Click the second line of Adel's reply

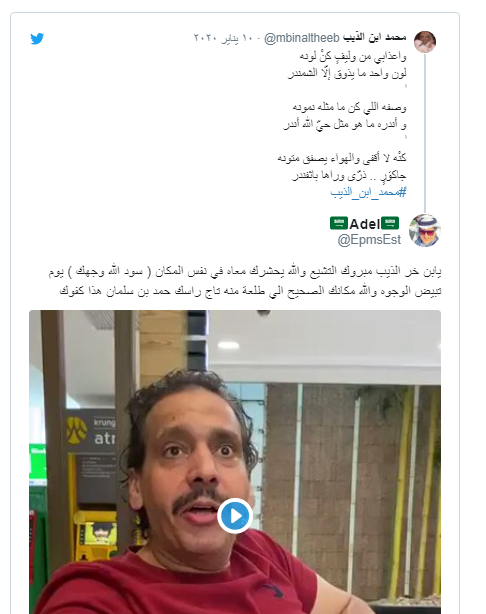tap(250, 291)
